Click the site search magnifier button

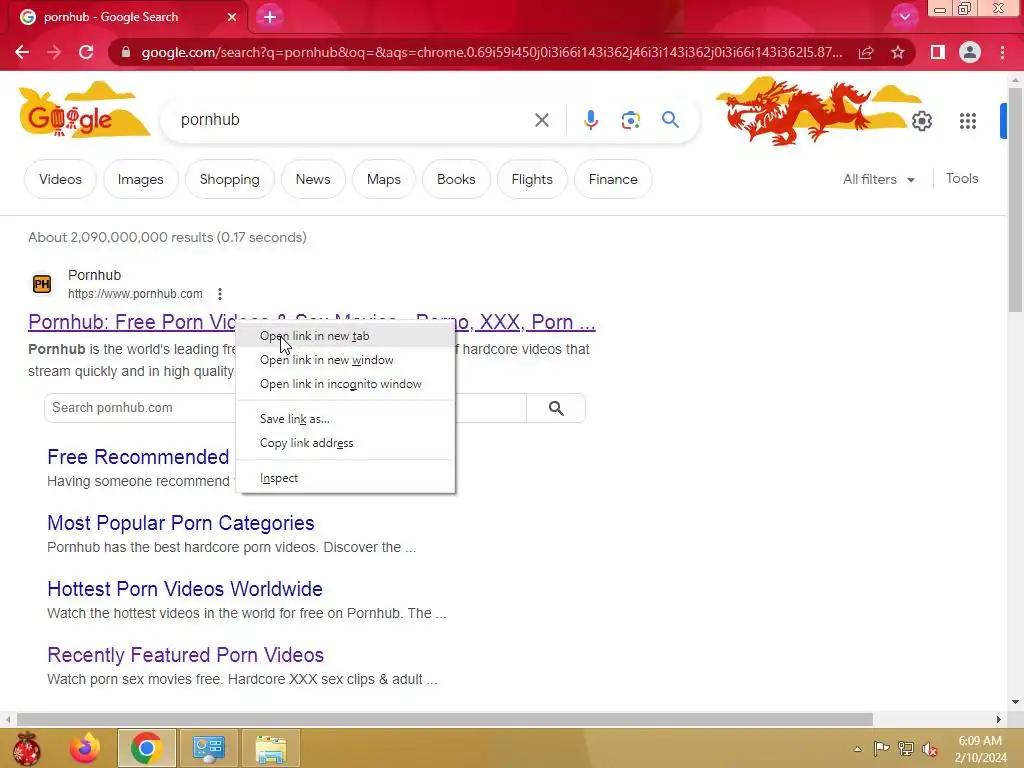556,408
